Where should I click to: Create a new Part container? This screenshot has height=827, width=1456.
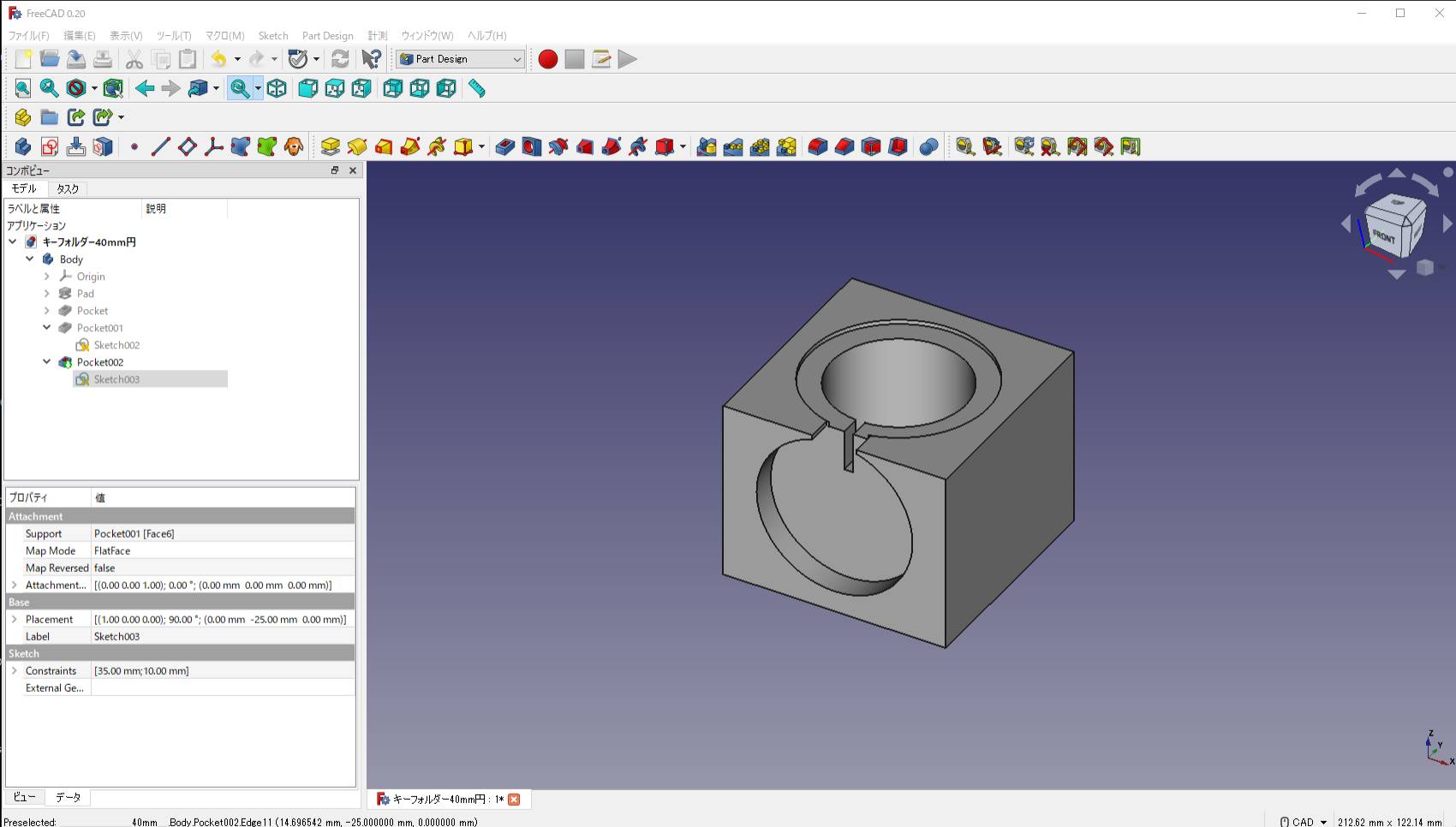coord(23,117)
